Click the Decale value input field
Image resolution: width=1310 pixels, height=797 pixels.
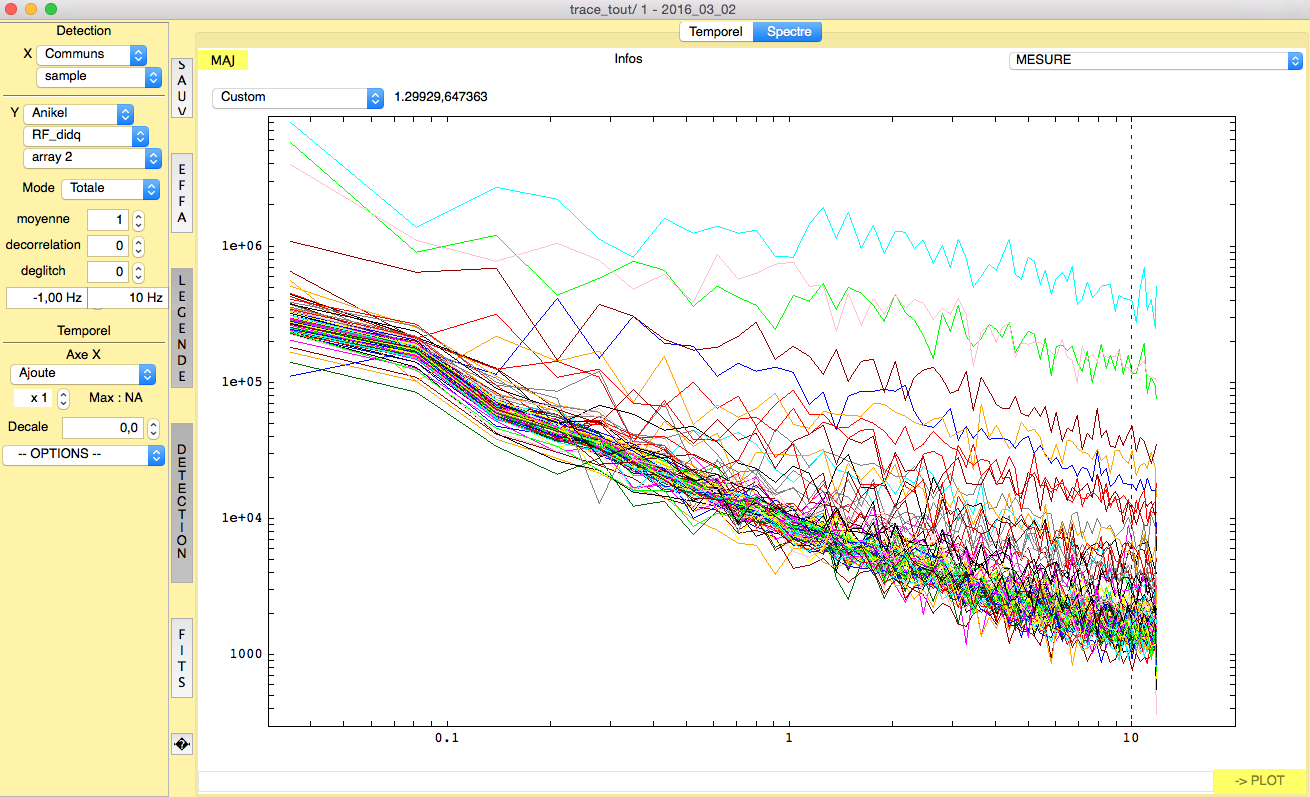tap(103, 428)
